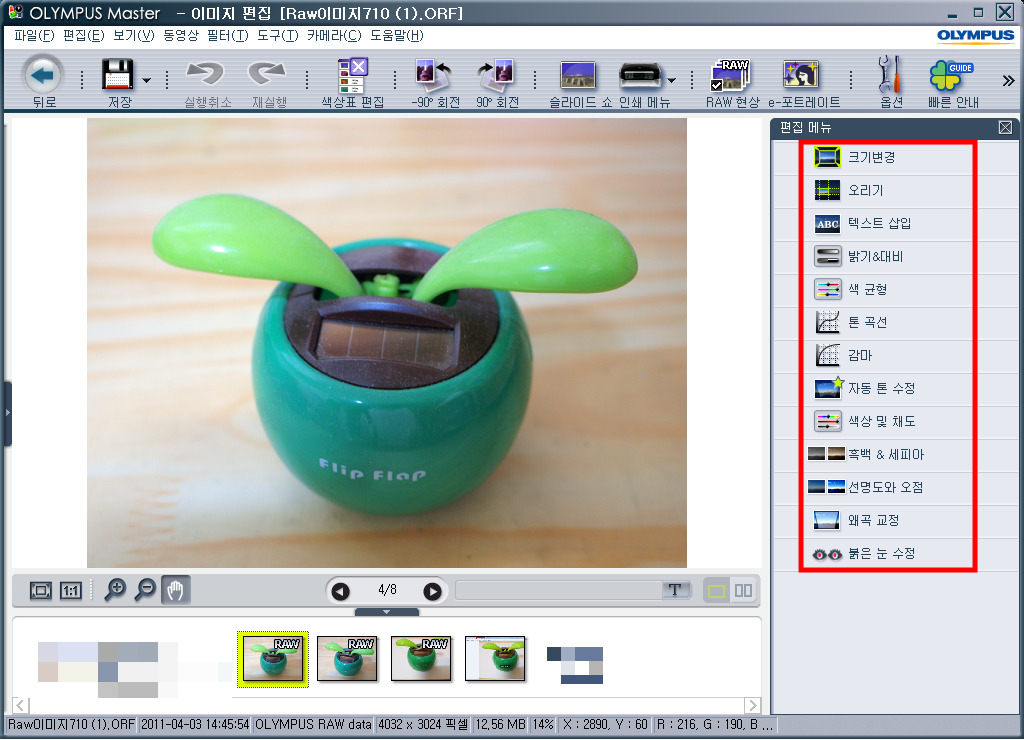Switch to dual image comparison view
Image resolution: width=1024 pixels, height=740 pixels.
tap(743, 590)
